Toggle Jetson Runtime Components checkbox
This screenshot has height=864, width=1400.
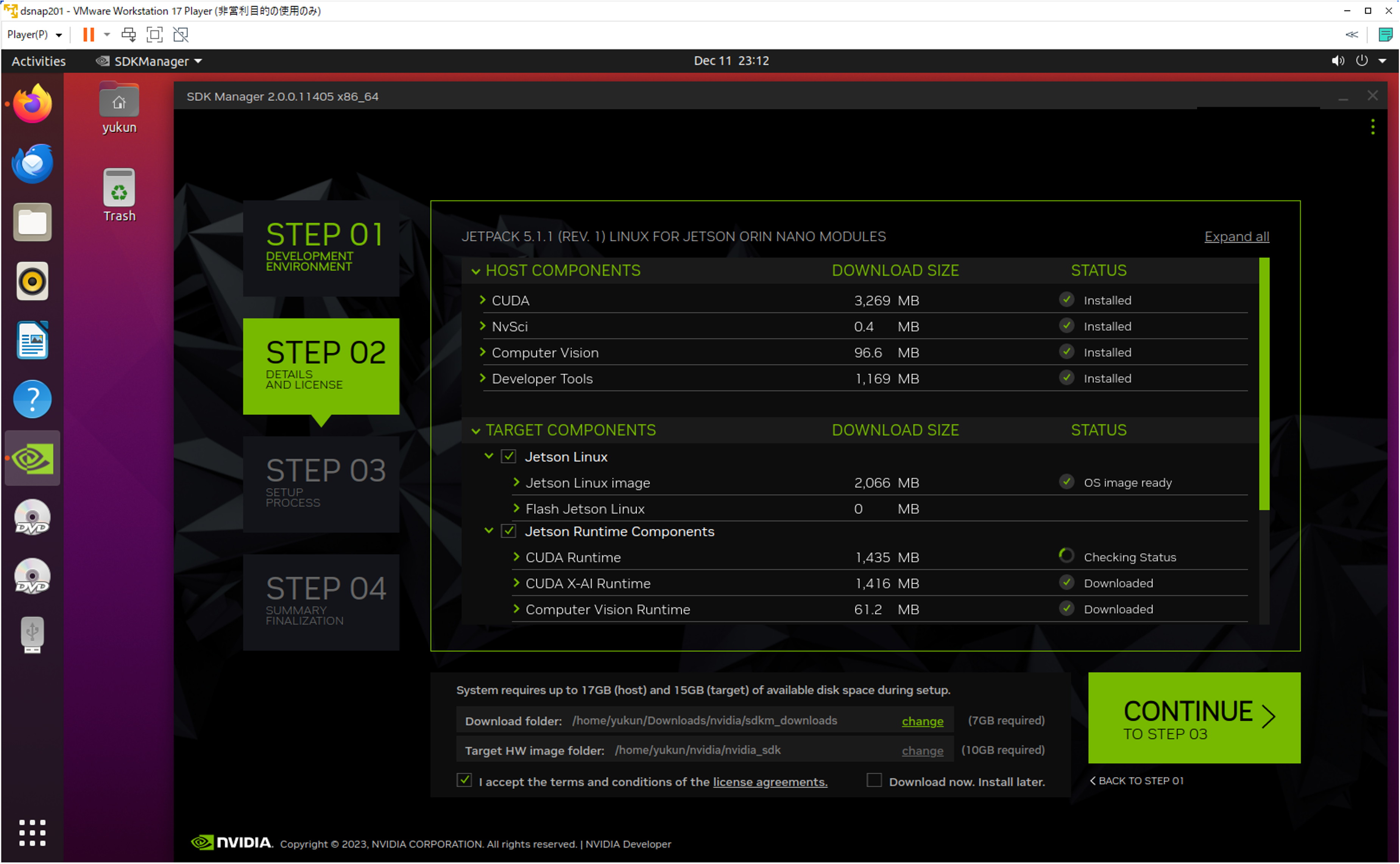click(x=508, y=532)
